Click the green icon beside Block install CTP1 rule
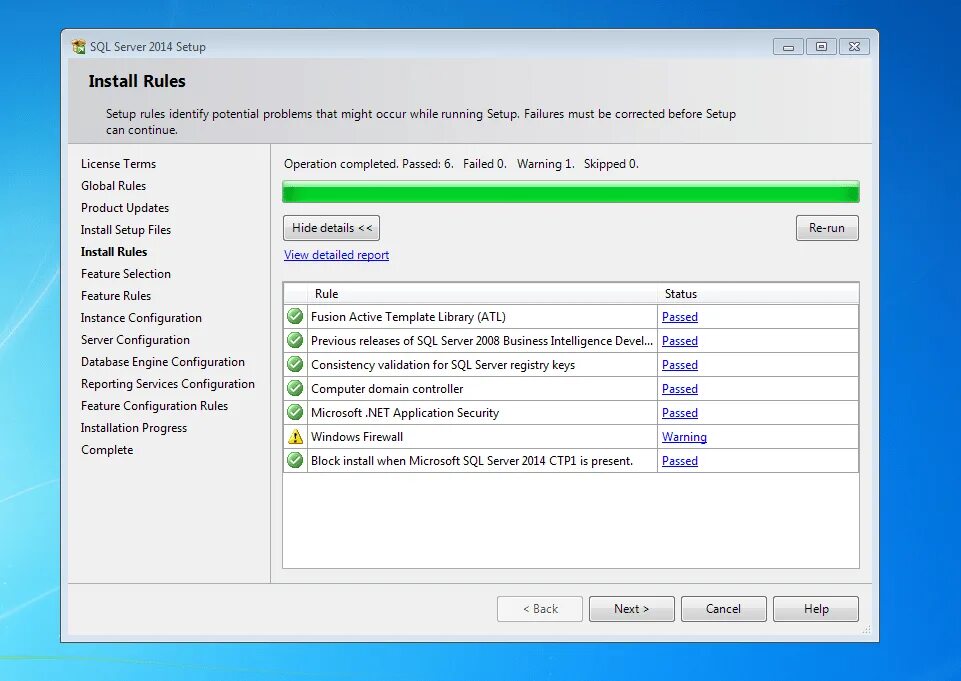 click(x=294, y=460)
